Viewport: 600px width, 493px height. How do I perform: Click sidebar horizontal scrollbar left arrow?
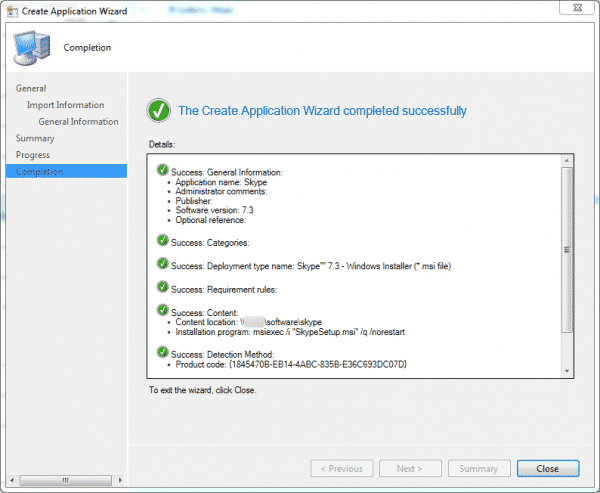(12, 480)
